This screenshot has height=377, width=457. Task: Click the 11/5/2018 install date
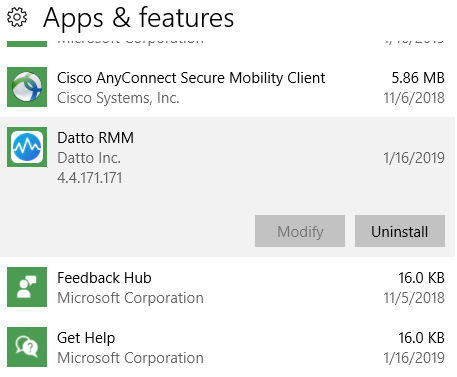(414, 298)
